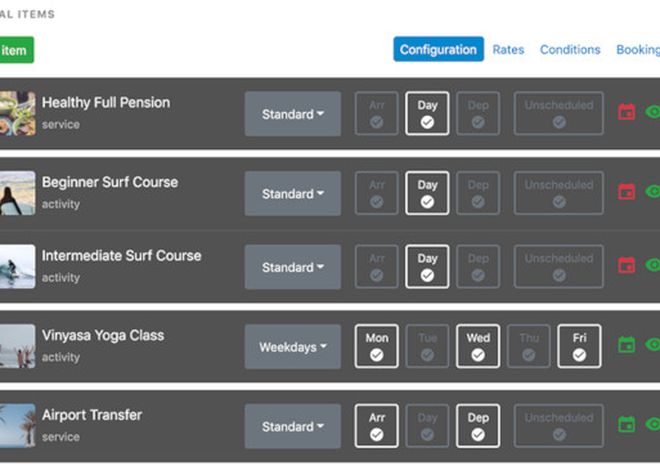Toggle Unscheduled option for Intermediate Surf Course

click(559, 267)
